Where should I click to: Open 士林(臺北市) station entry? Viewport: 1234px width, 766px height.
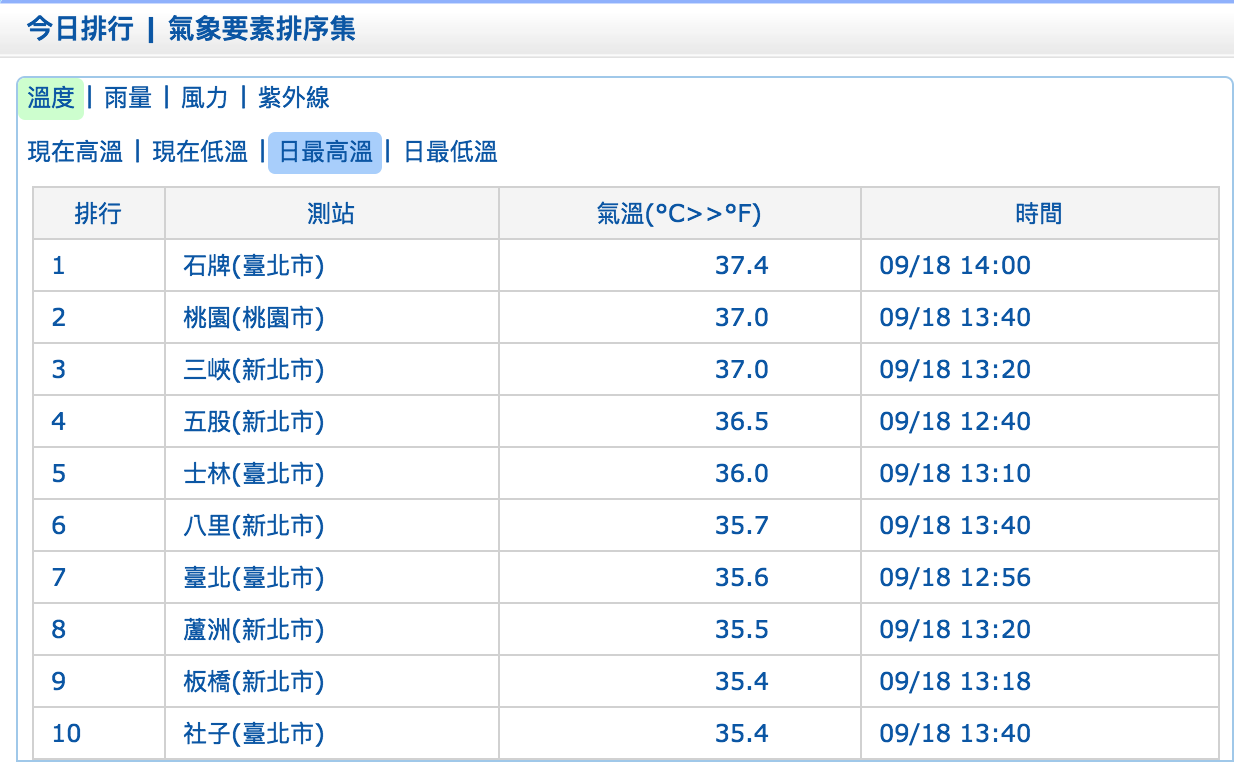coord(254,474)
